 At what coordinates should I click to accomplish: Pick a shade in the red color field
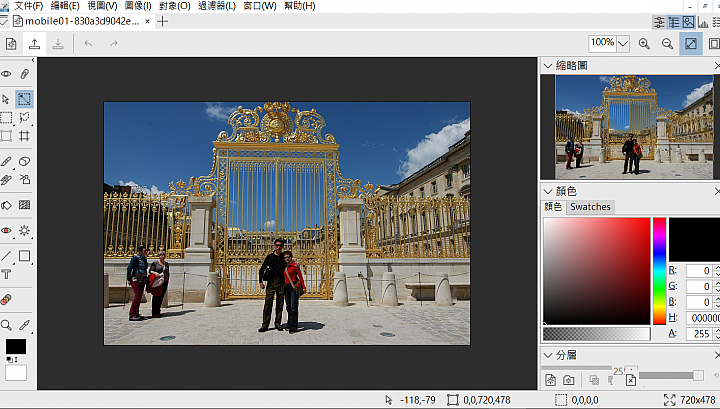coord(596,271)
